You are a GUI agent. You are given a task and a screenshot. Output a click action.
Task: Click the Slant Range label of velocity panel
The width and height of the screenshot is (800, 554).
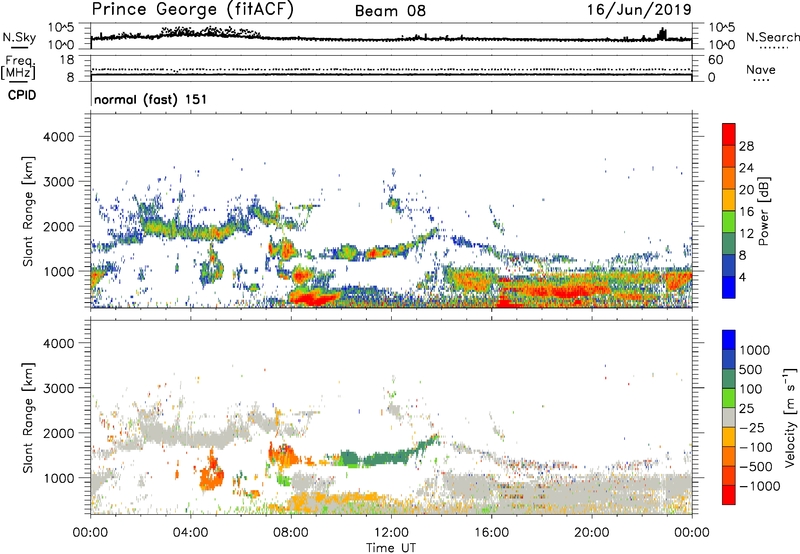pos(27,417)
